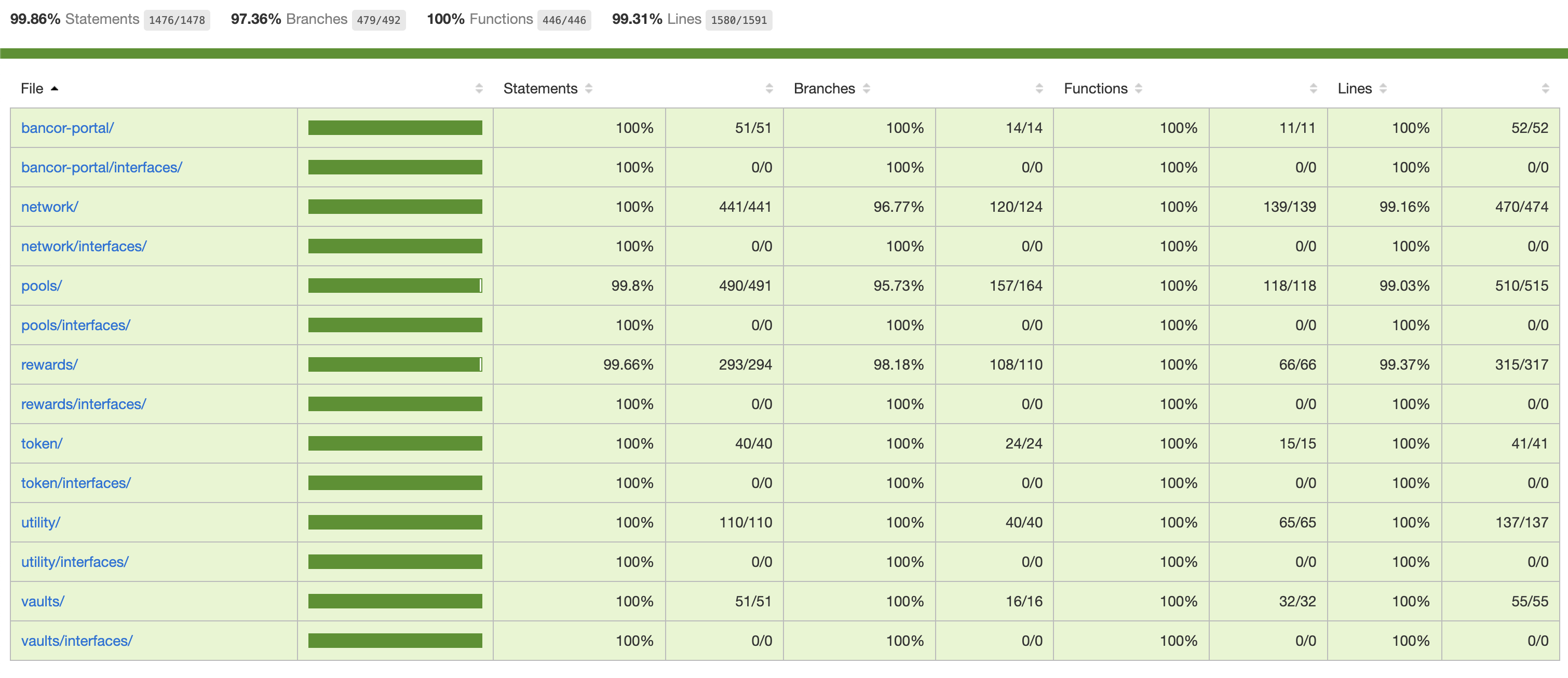
Task: Go to utility/ coverage details
Action: 40,523
